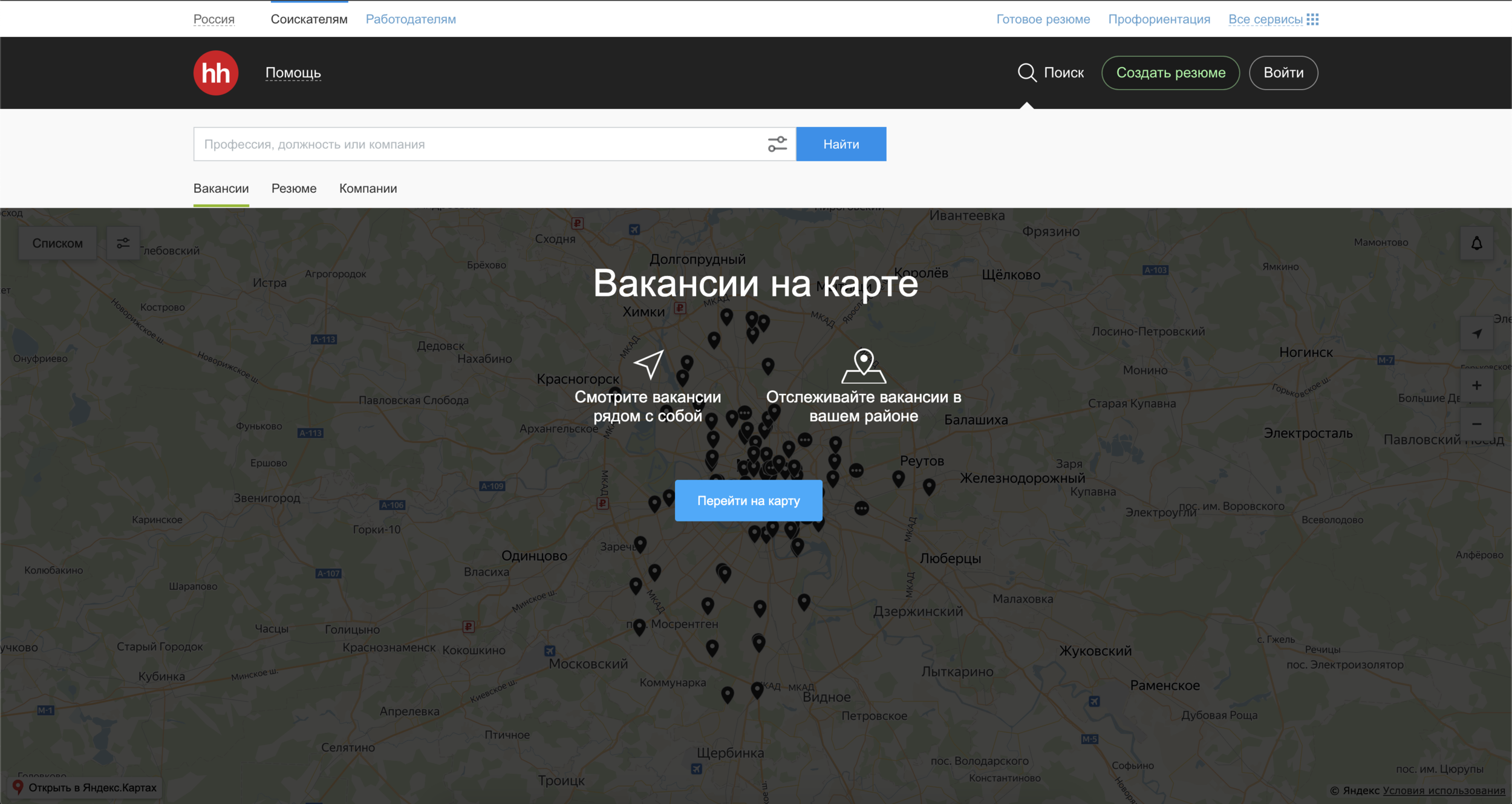Switch to the Компании tab
This screenshot has height=804, width=1512.
click(x=368, y=189)
